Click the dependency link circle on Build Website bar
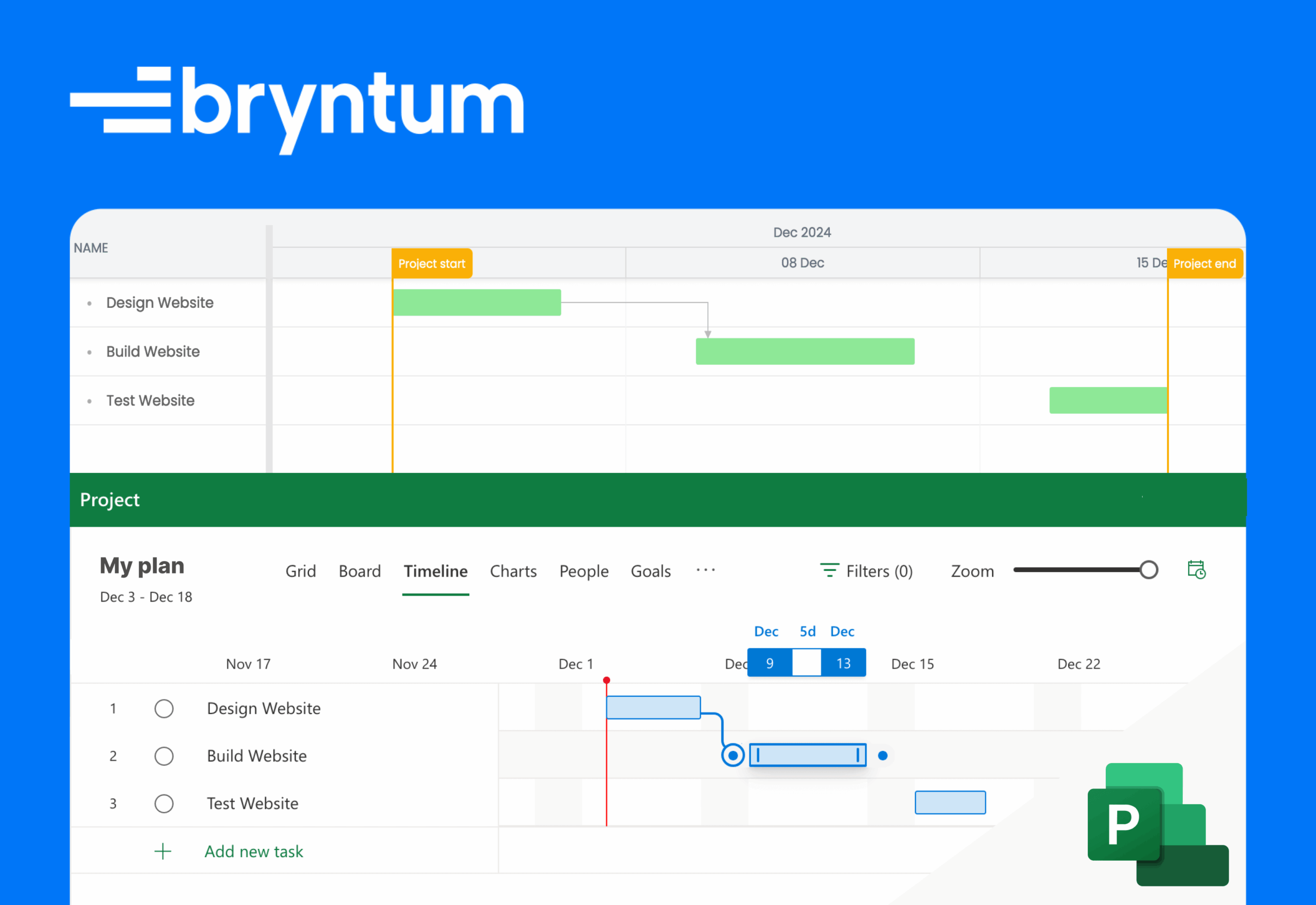The image size is (1316, 905). click(733, 755)
